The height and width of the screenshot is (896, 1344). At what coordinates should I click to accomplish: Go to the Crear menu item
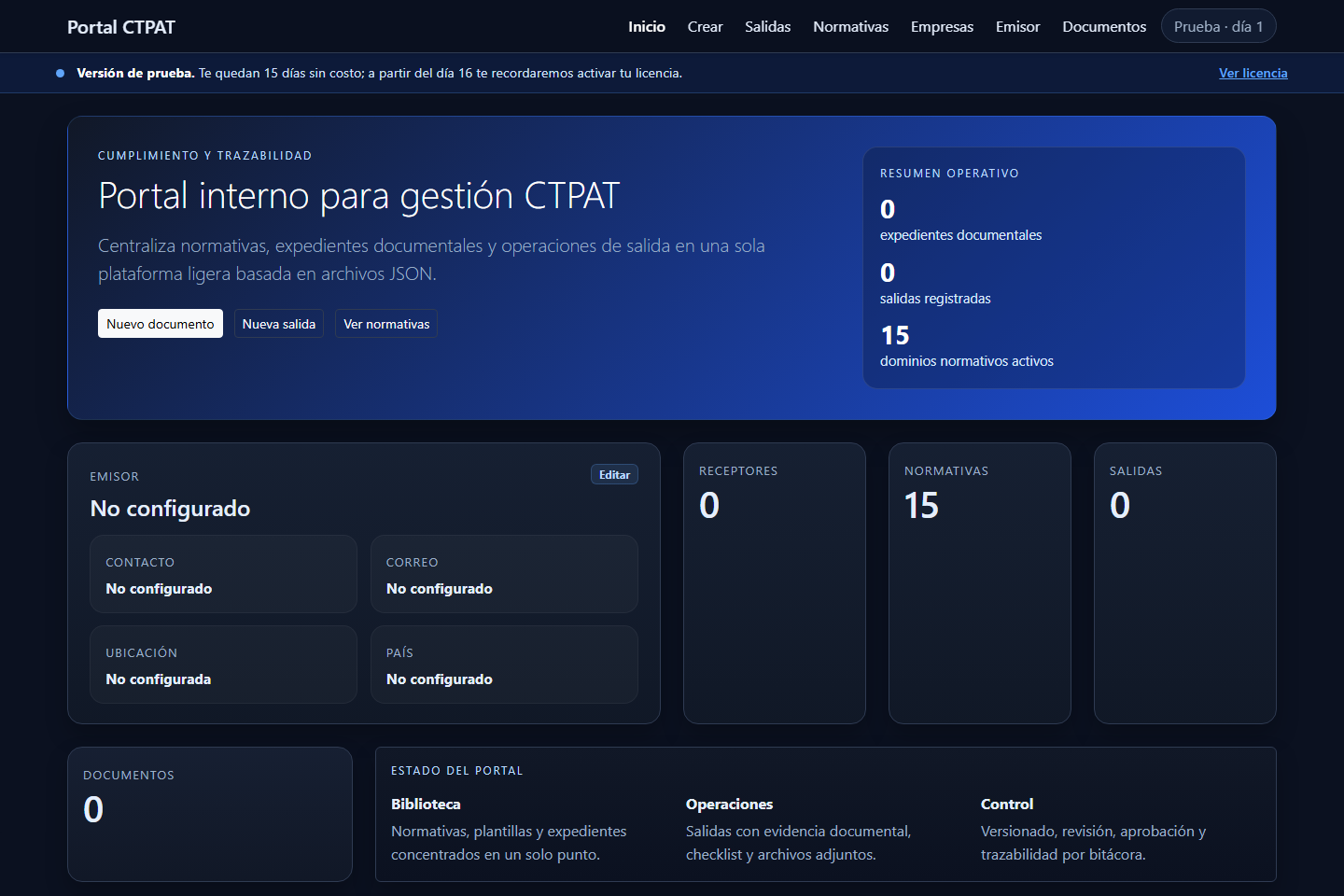click(x=705, y=26)
